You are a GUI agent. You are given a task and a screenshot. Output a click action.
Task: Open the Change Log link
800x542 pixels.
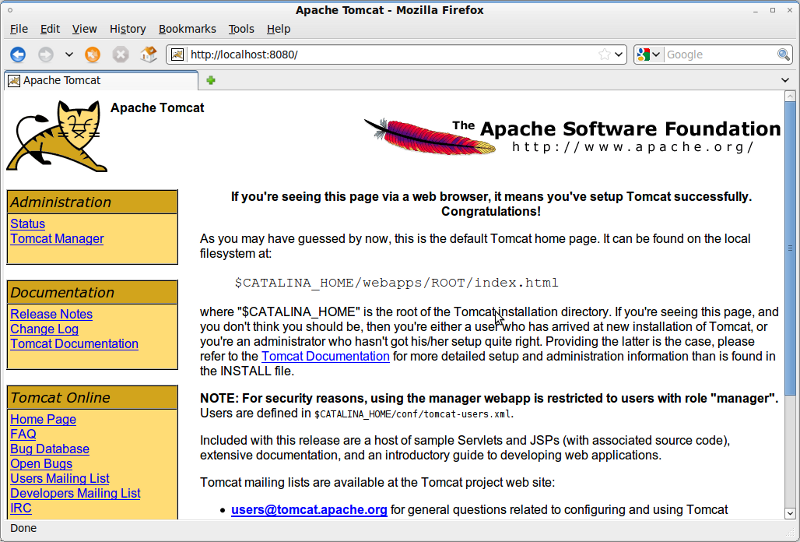(44, 329)
